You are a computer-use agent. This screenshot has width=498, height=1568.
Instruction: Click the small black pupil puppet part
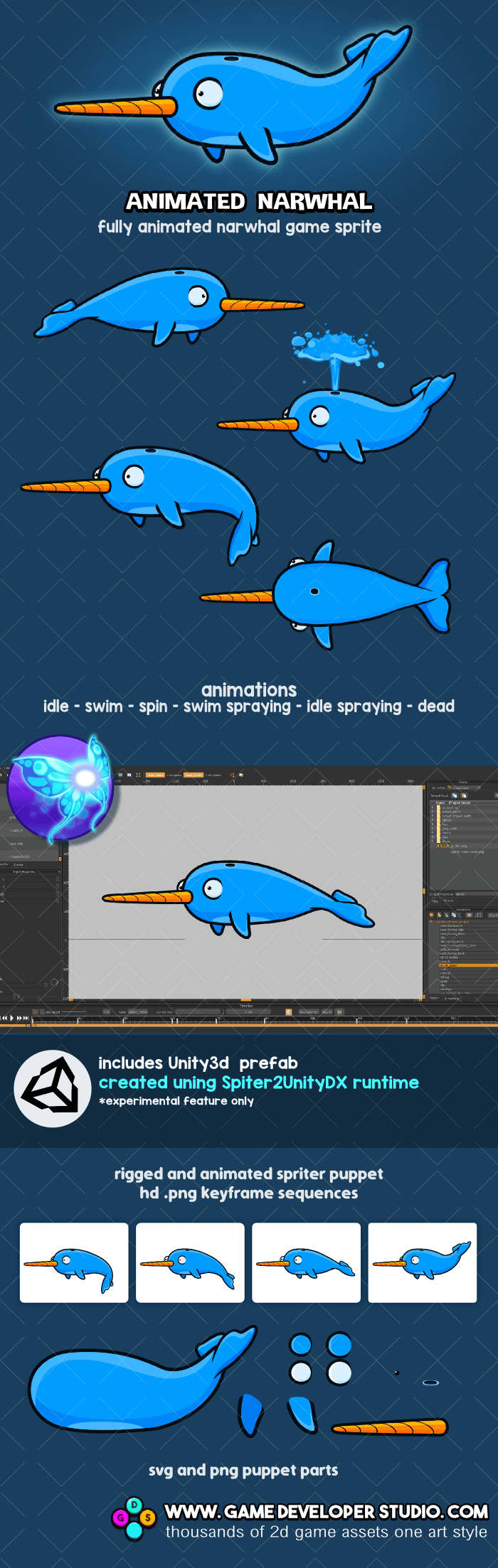coord(396,1373)
